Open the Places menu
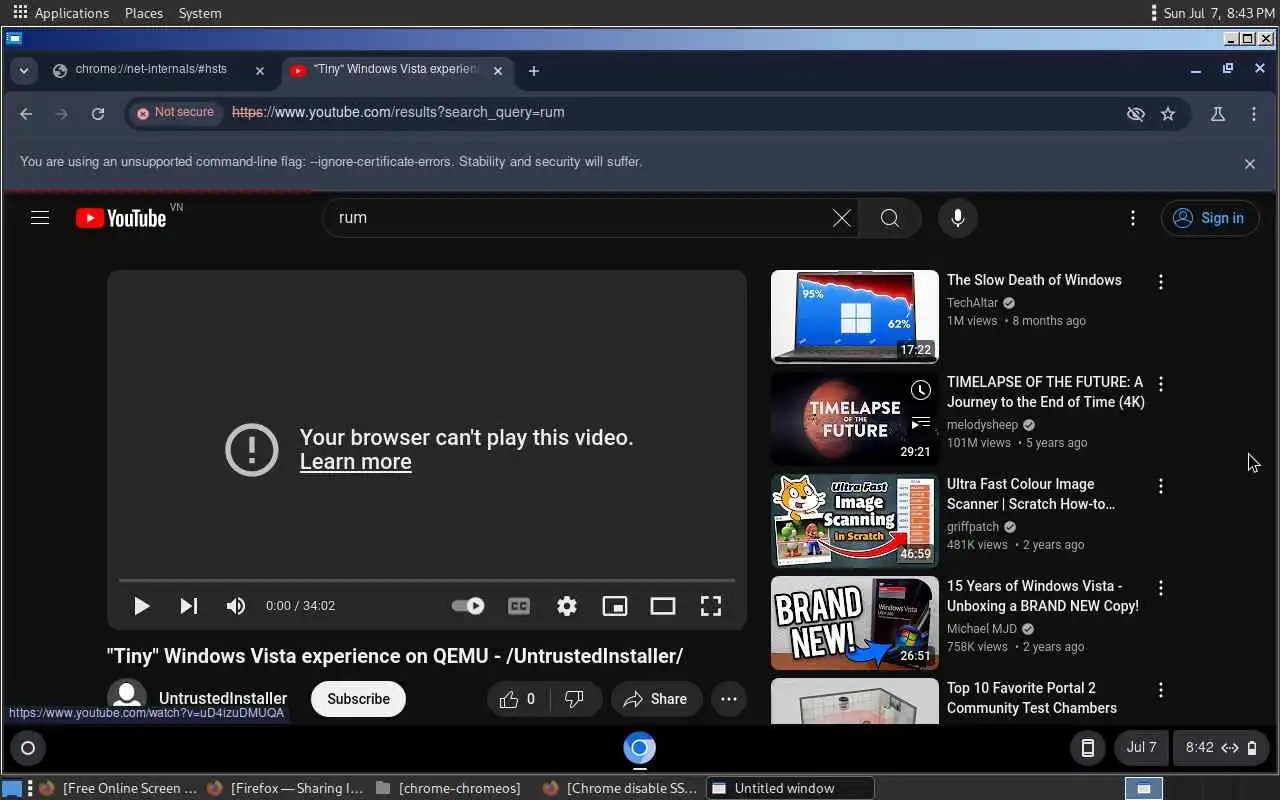 [144, 13]
